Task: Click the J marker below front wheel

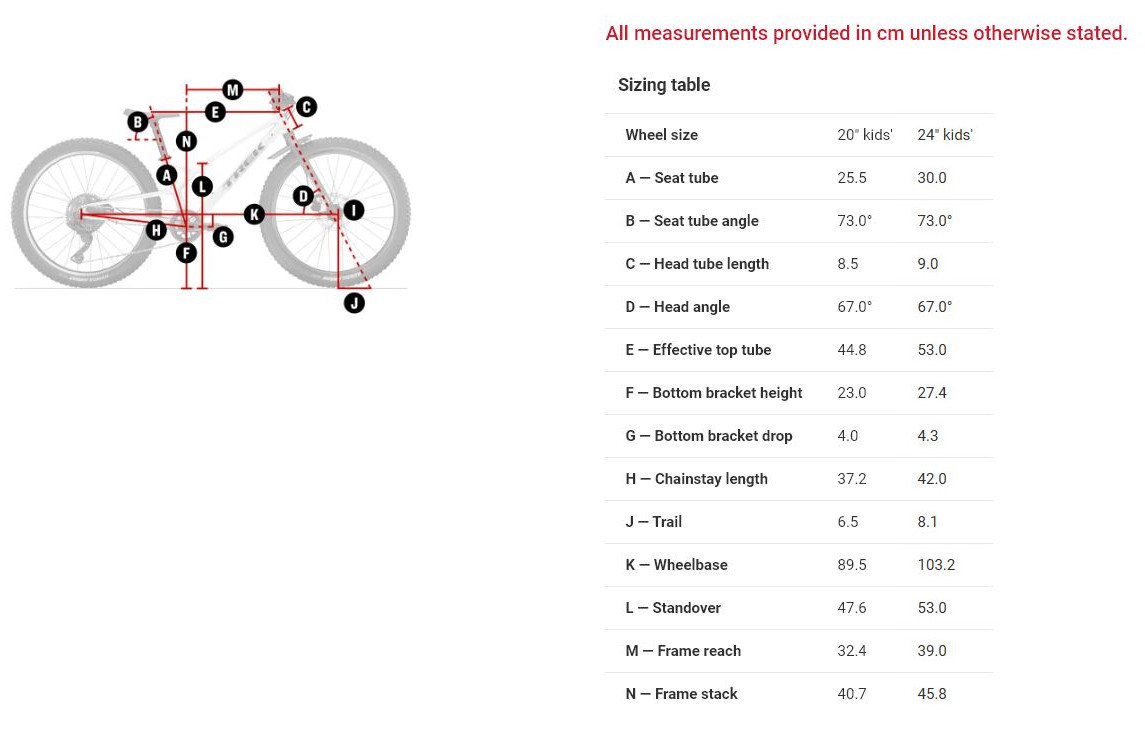Action: pos(354,302)
